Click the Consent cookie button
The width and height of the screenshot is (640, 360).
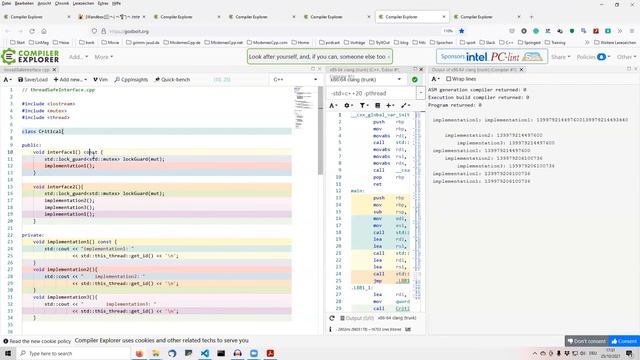tap(624, 341)
